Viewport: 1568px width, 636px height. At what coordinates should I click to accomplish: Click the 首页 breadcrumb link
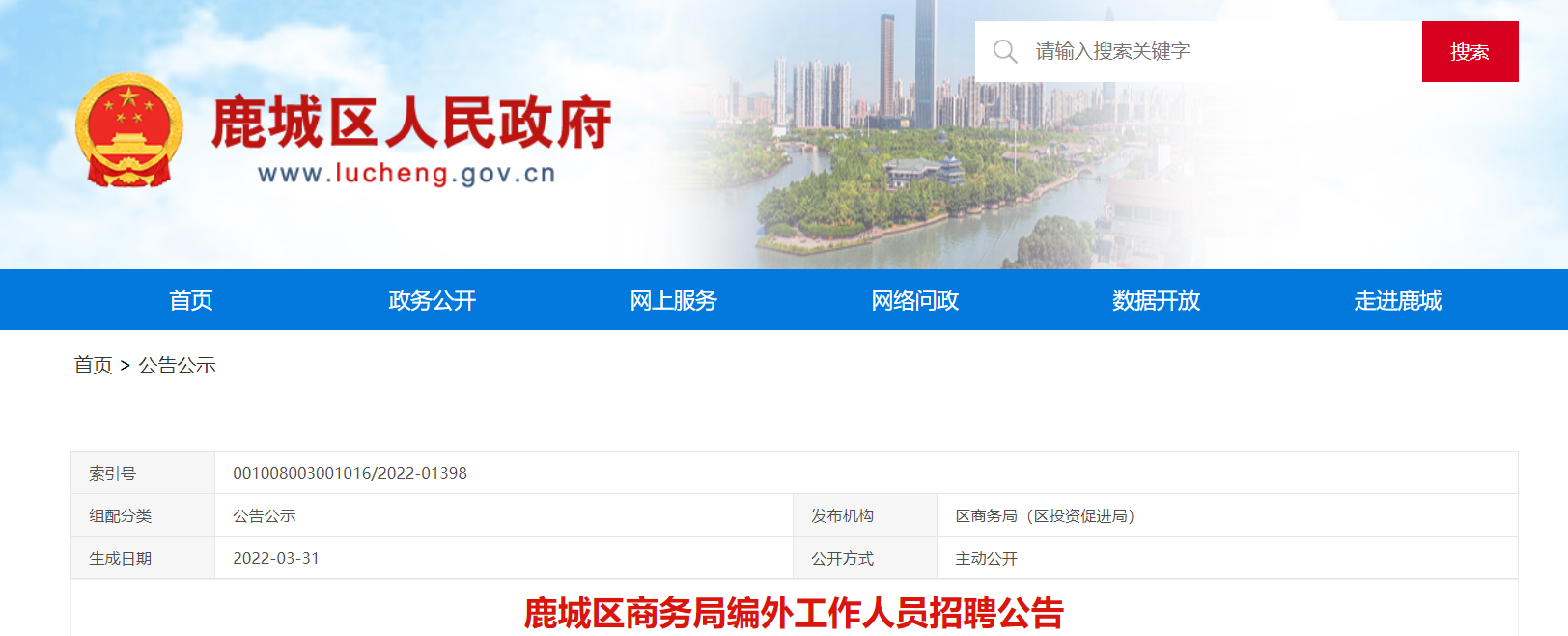(x=93, y=365)
